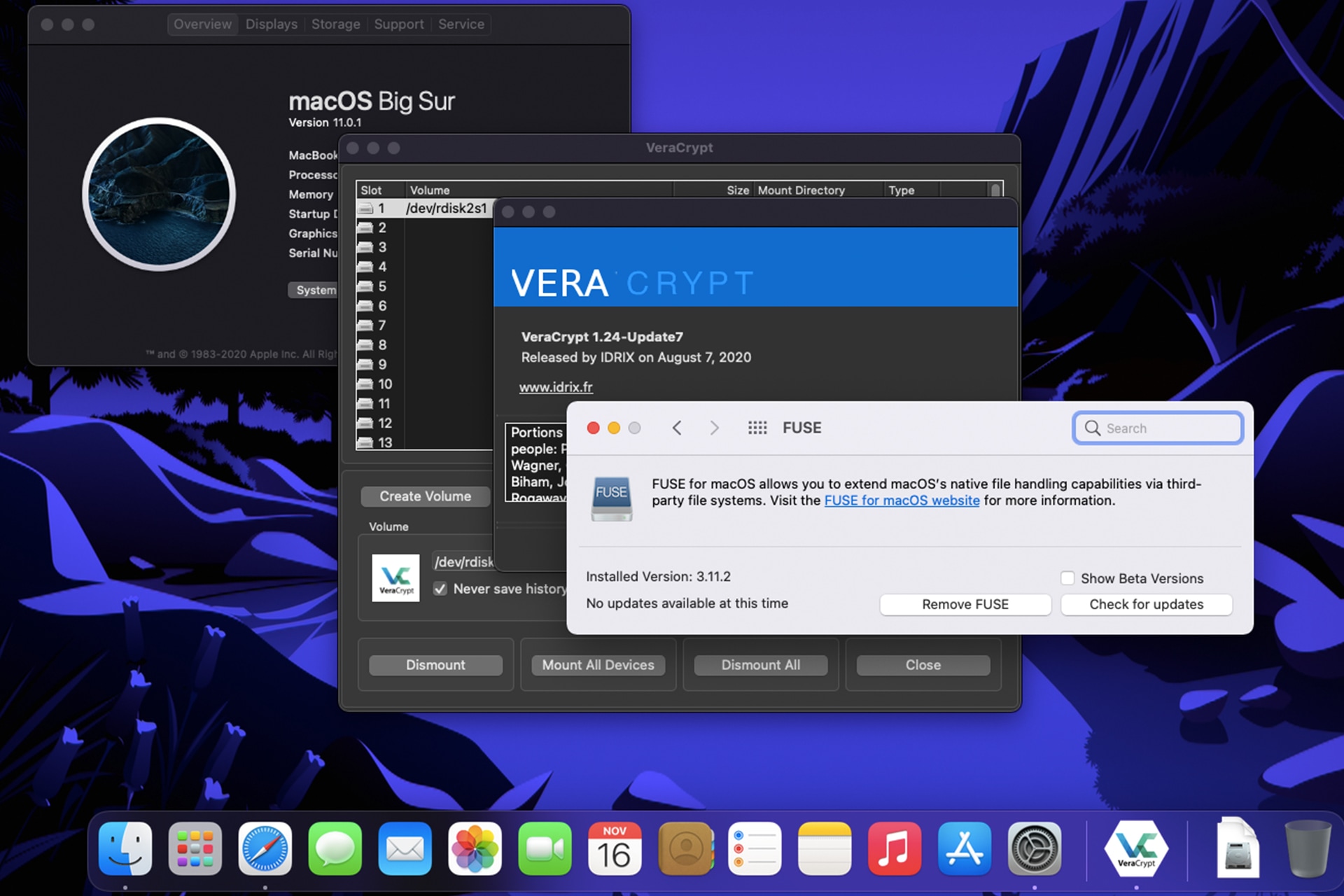
Task: Open the Trash in the Dock
Action: pos(1307,849)
